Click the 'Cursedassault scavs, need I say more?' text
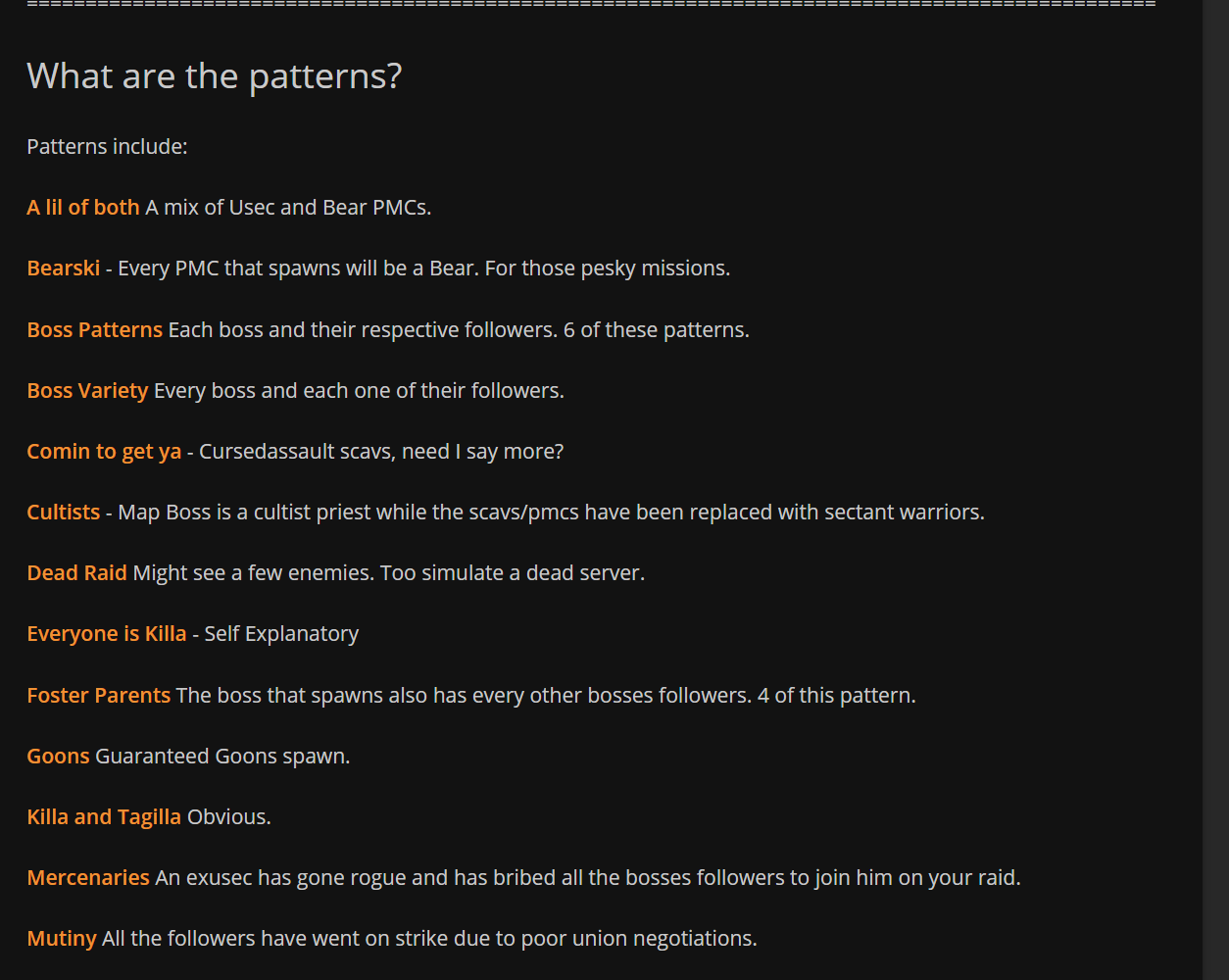The image size is (1229, 980). 381,452
